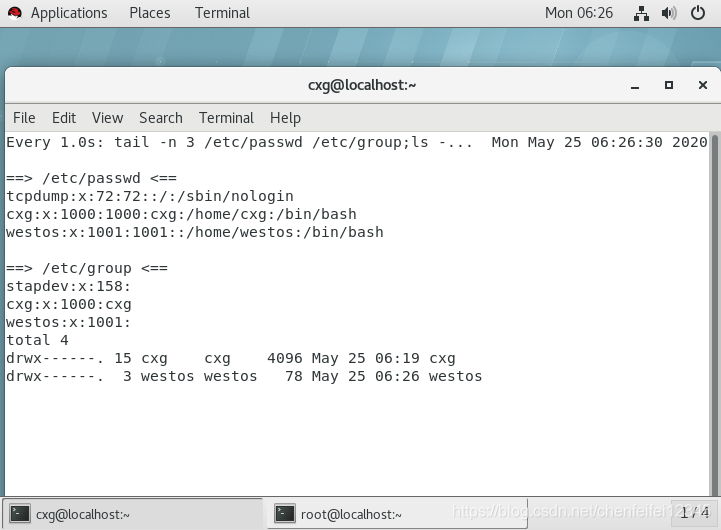Click the clock showing Mon 06:26
The width and height of the screenshot is (721, 530).
tap(578, 13)
